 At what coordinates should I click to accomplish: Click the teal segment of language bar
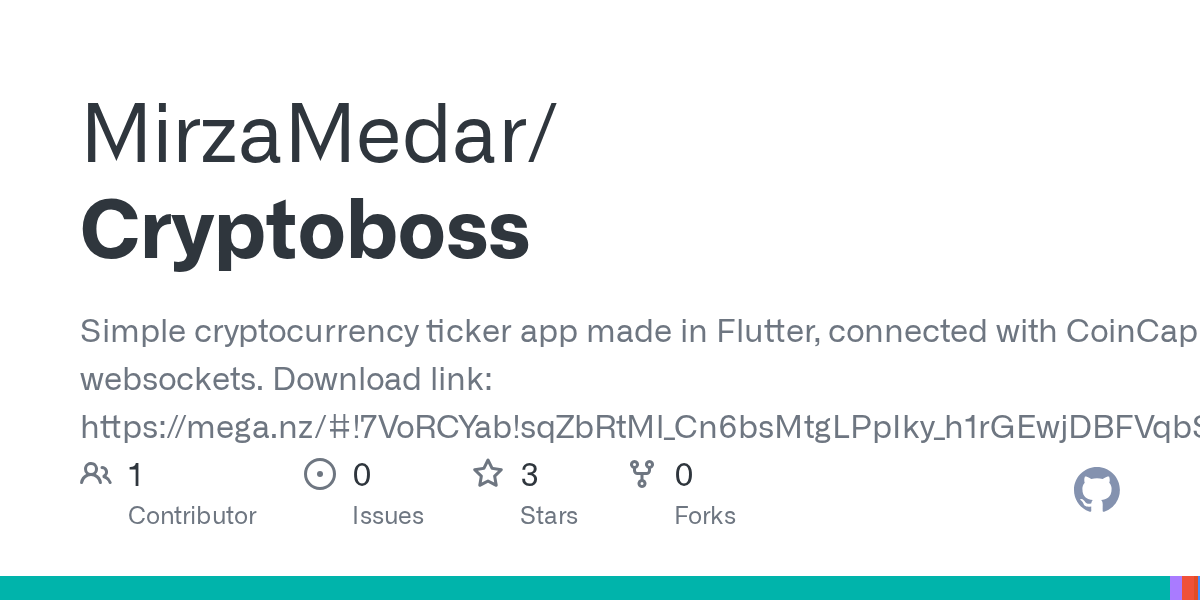[x=580, y=588]
